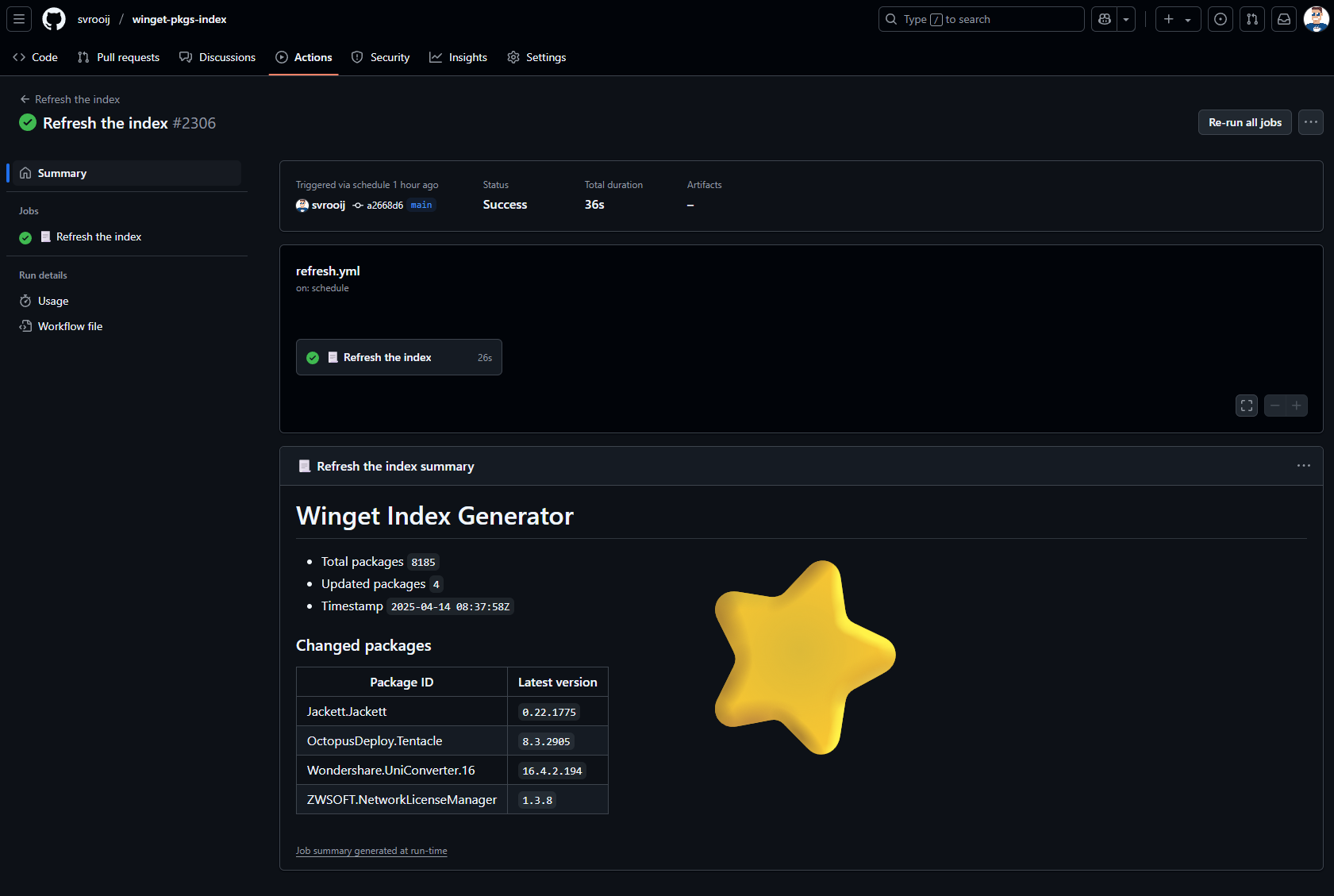
Task: Click the refresh.yml workflow name
Action: click(328, 271)
